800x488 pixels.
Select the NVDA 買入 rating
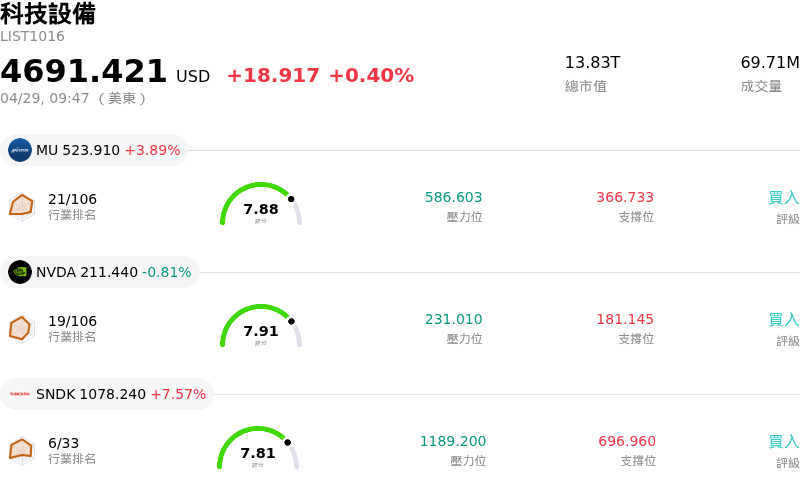coord(783,320)
